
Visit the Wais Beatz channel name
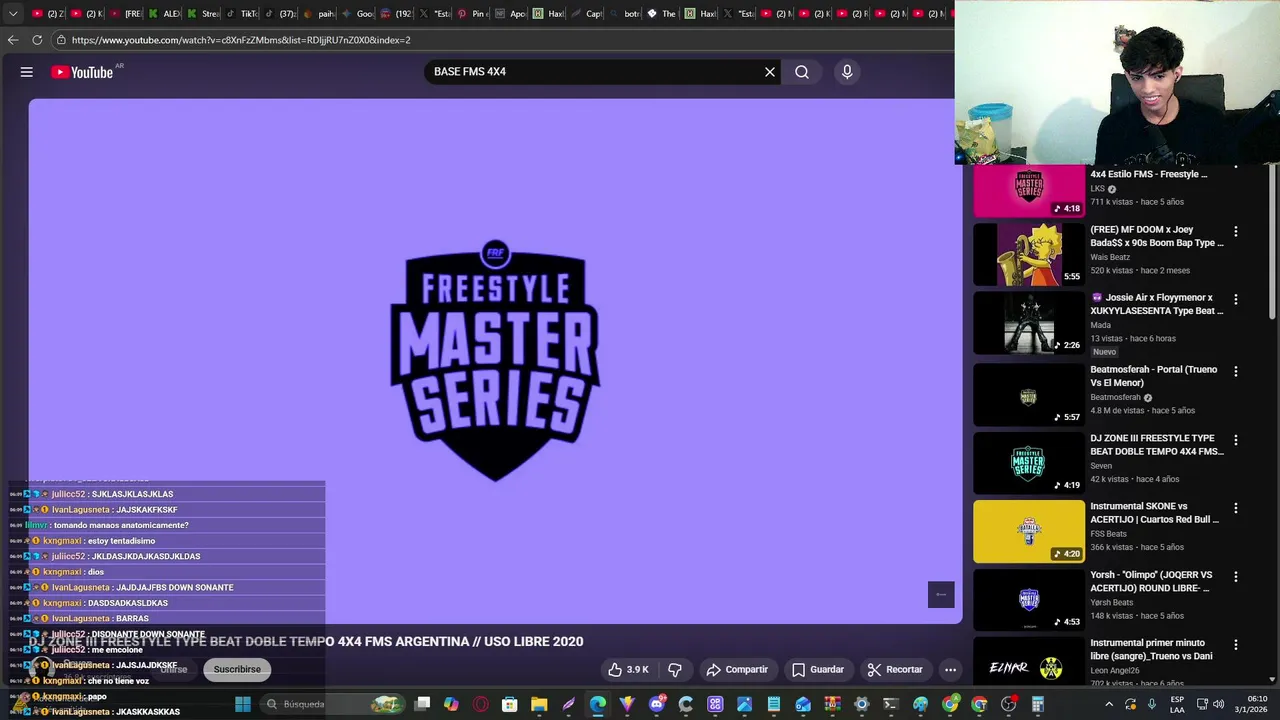[1110, 257]
